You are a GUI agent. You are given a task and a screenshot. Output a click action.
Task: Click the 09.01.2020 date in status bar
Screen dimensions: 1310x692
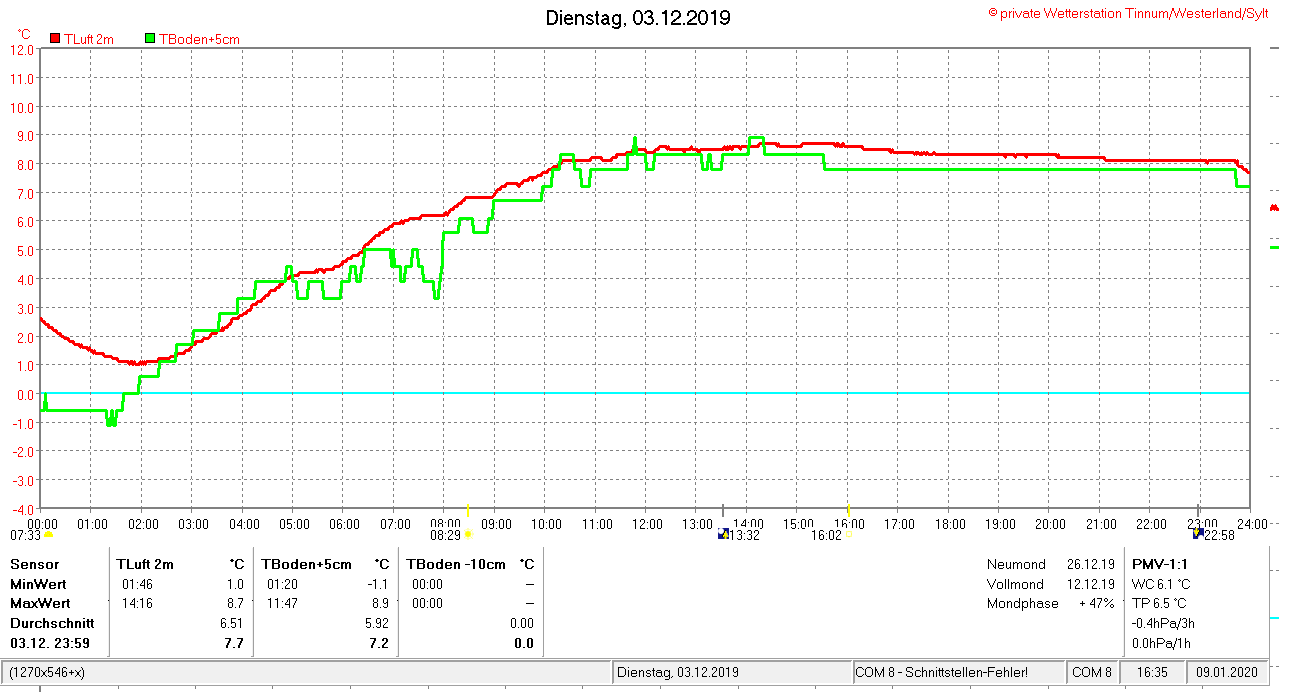click(1227, 672)
